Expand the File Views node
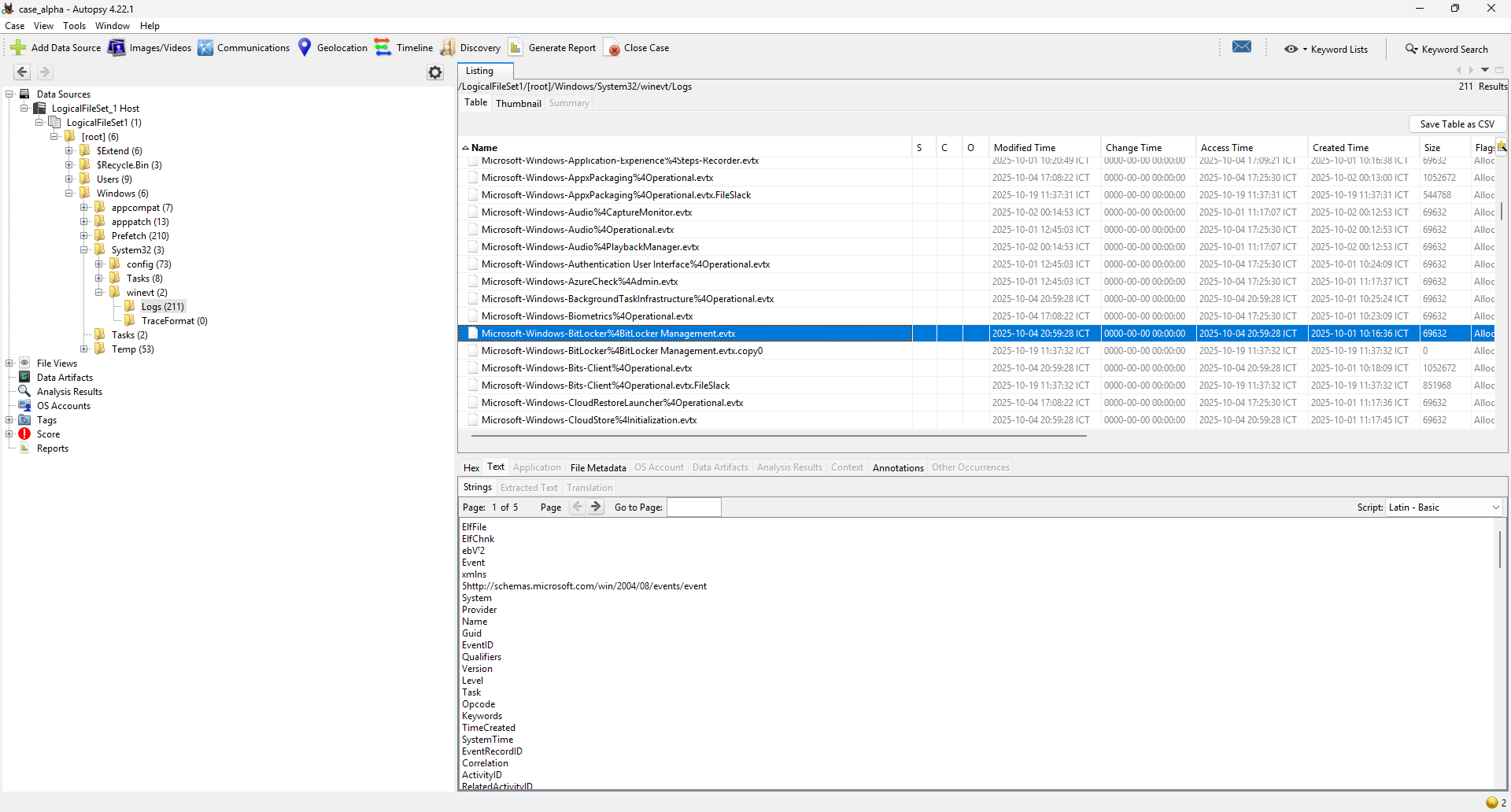The width and height of the screenshot is (1511, 812). click(x=9, y=364)
